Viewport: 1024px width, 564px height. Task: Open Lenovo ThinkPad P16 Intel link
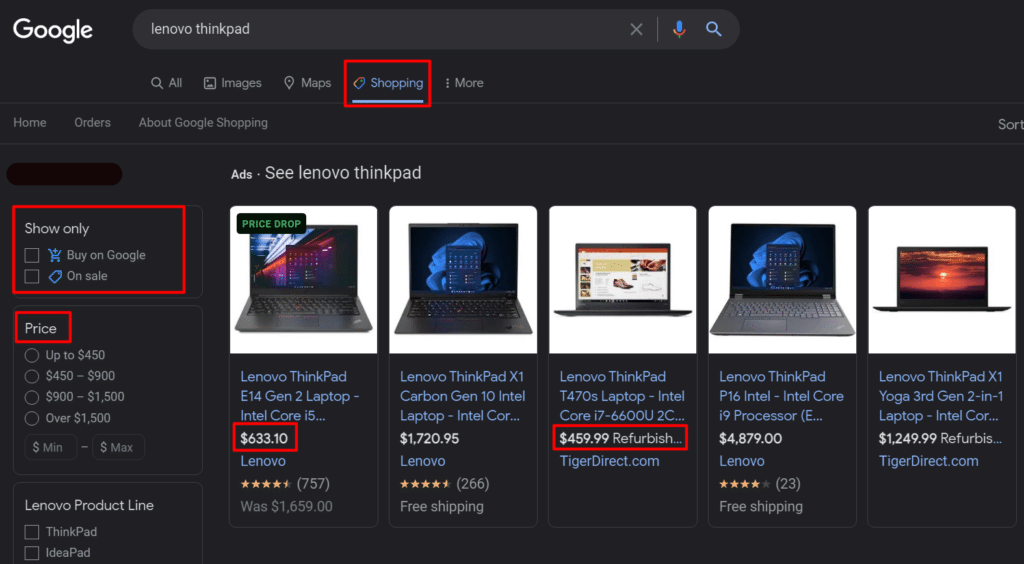(x=781, y=396)
